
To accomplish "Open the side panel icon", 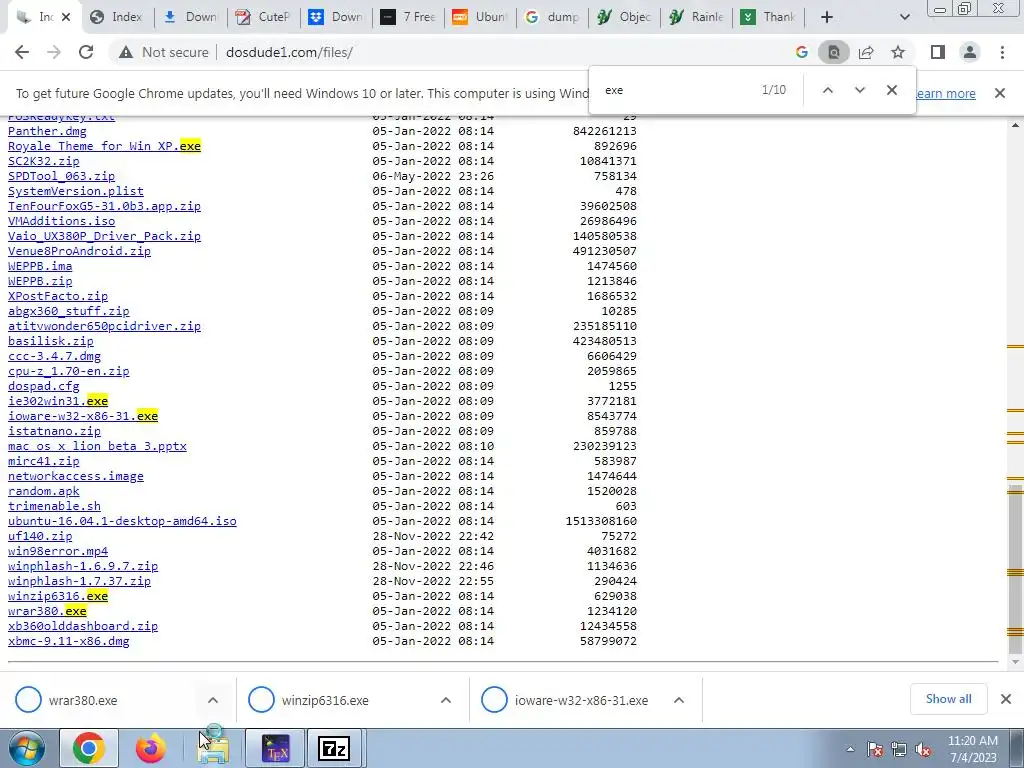I will click(938, 52).
